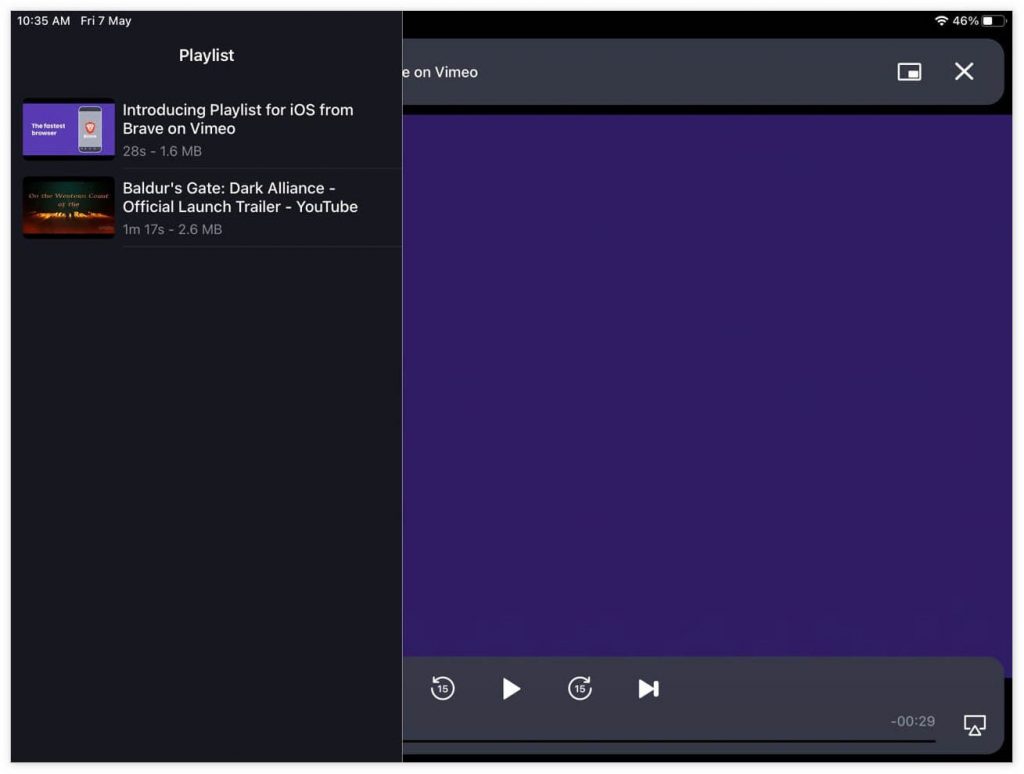
Task: Click the "on Vimeo" video title text
Action: pos(440,72)
